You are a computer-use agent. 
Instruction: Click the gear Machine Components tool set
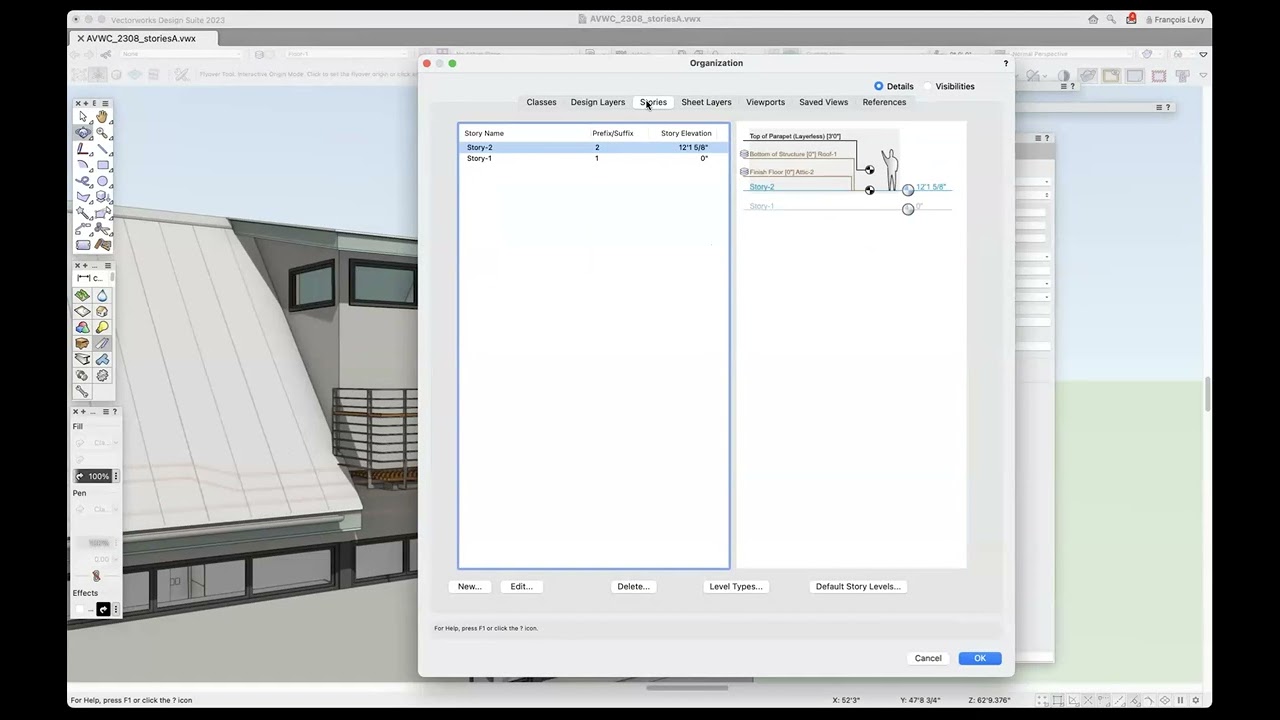(102, 375)
